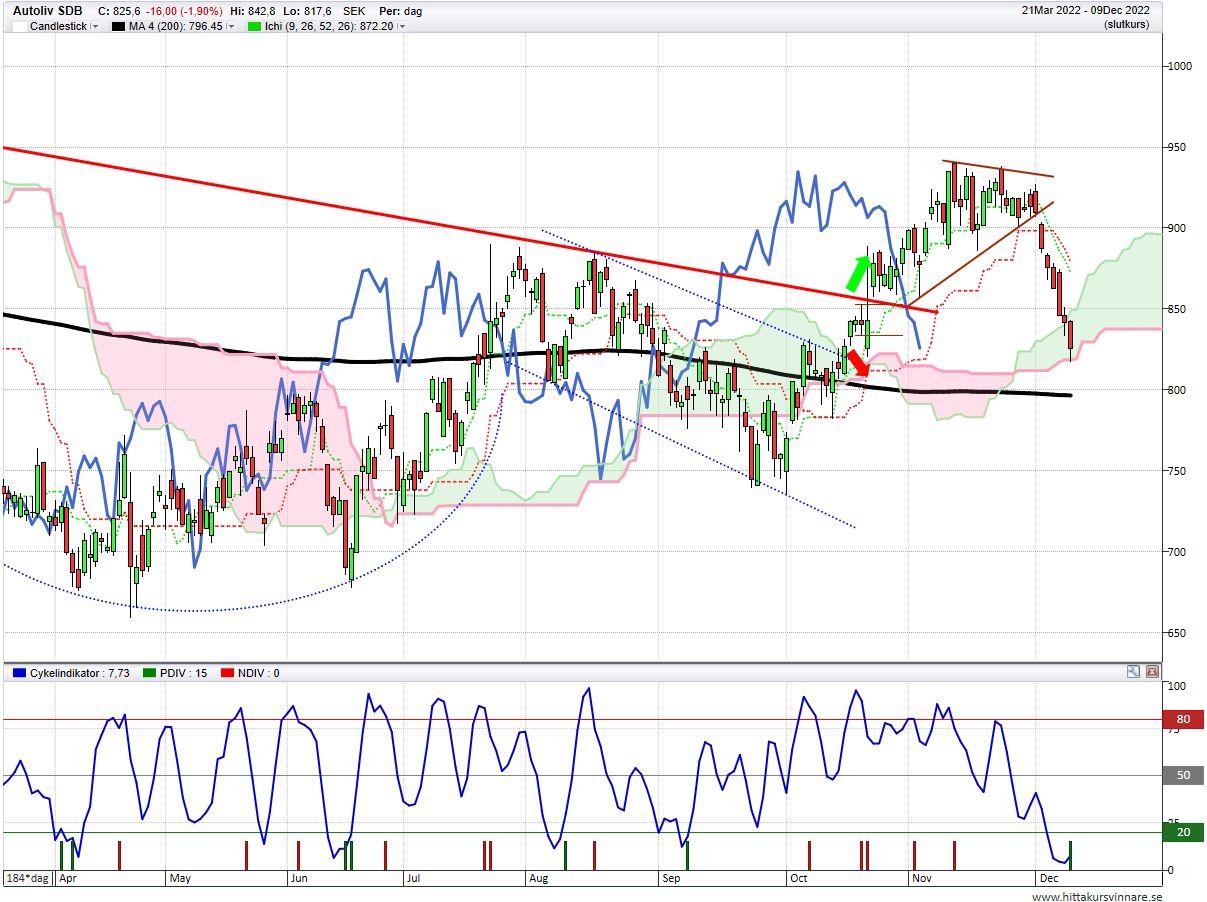
Task: Click the 184*dag label on the time axis
Action: click(27, 878)
